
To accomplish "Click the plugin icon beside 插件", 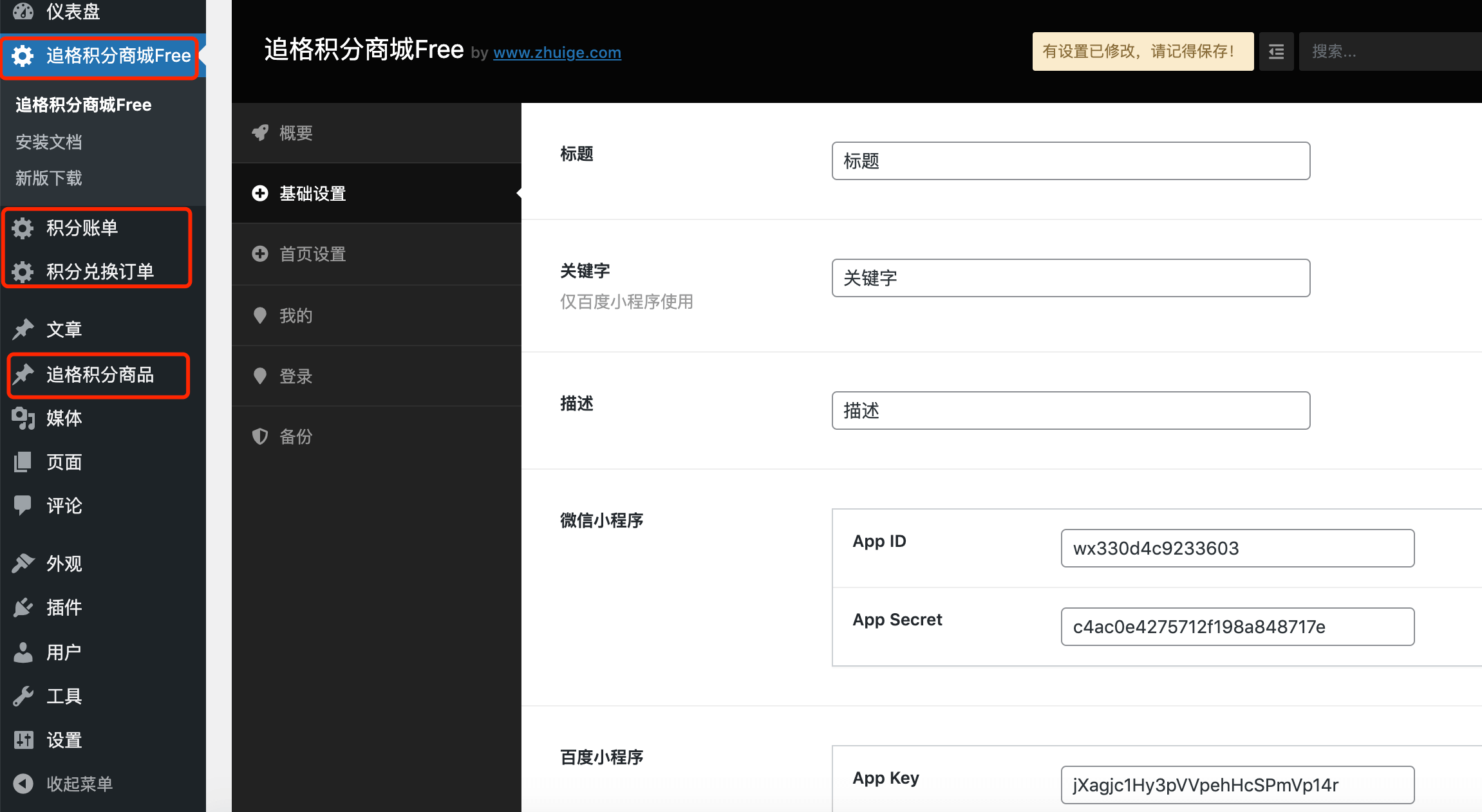I will pos(23,607).
